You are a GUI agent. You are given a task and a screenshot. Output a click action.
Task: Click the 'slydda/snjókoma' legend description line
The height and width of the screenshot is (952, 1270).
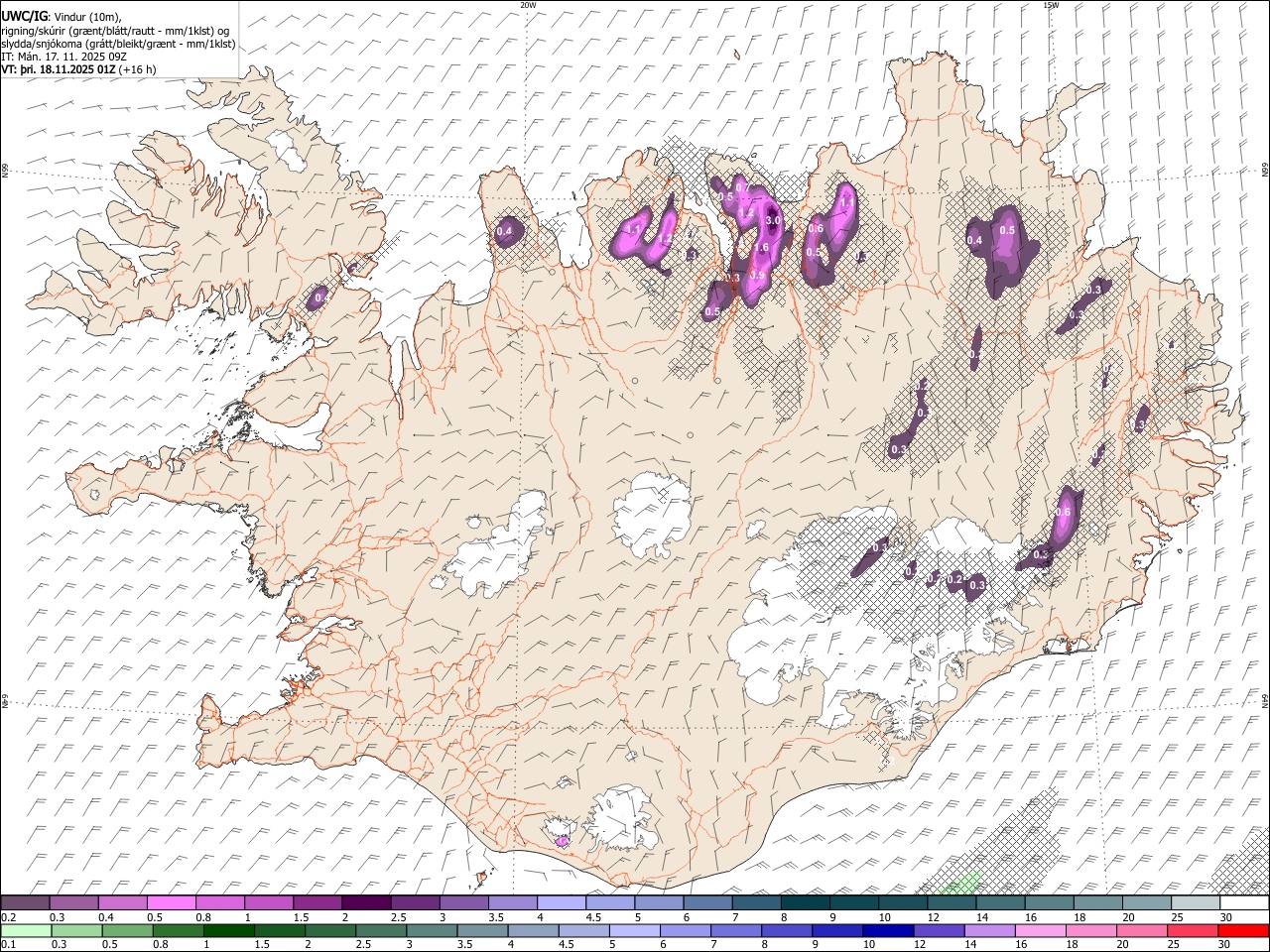[118, 44]
